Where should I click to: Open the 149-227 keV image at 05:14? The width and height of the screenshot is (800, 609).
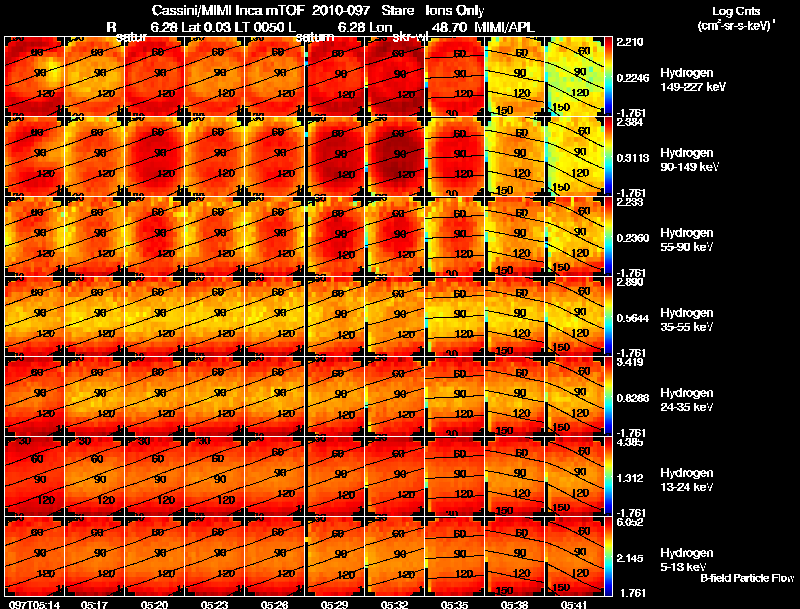tap(34, 76)
